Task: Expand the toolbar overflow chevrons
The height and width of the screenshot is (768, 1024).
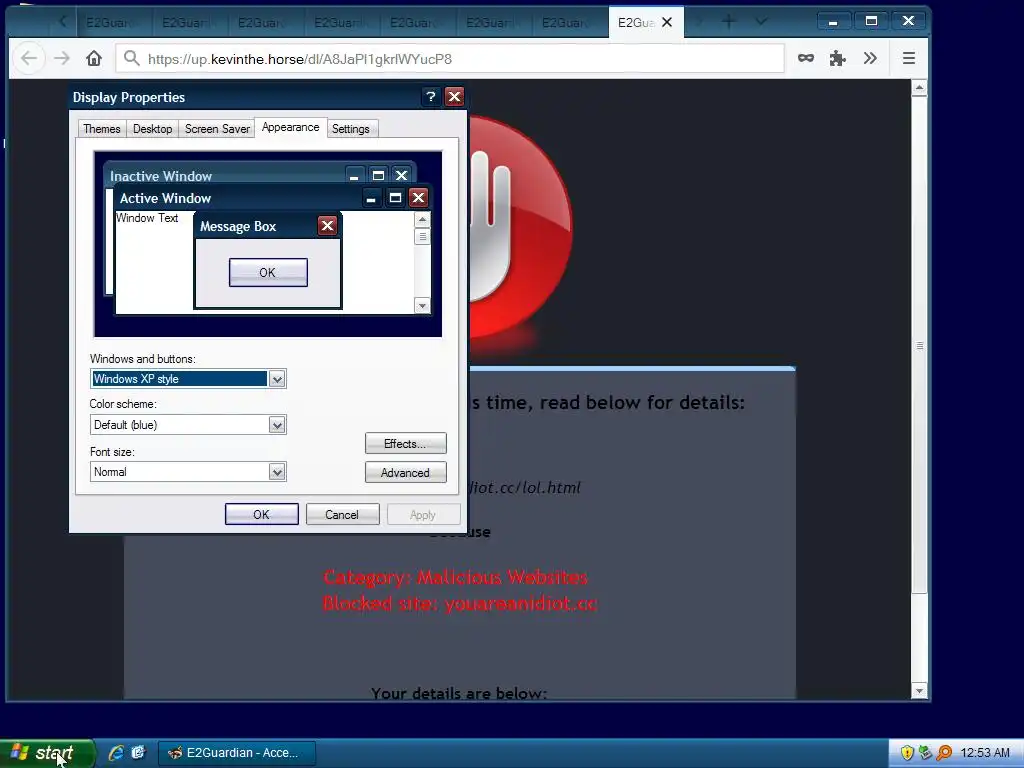Action: tap(869, 58)
